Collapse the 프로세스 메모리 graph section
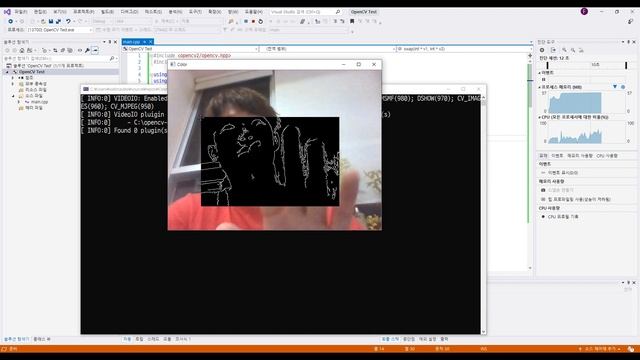This screenshot has width=640, height=360. click(540, 87)
